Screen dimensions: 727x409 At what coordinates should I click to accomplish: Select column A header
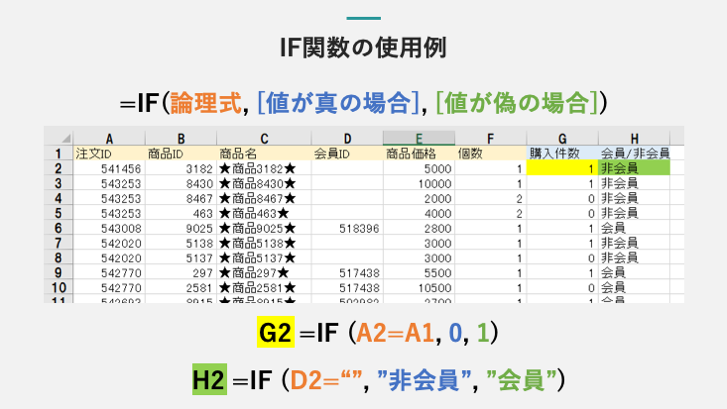pos(109,138)
